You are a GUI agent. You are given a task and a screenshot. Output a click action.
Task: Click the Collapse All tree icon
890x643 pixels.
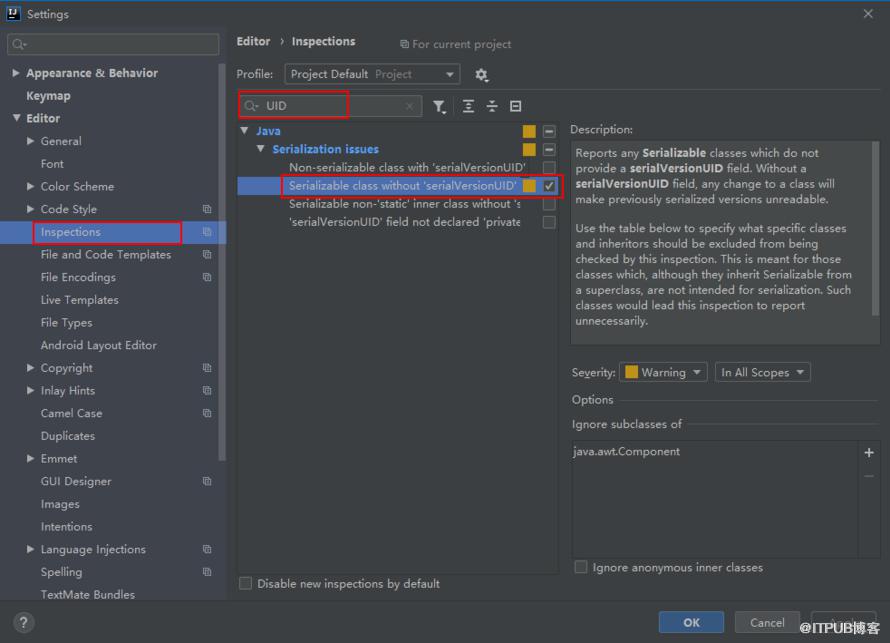click(492, 106)
